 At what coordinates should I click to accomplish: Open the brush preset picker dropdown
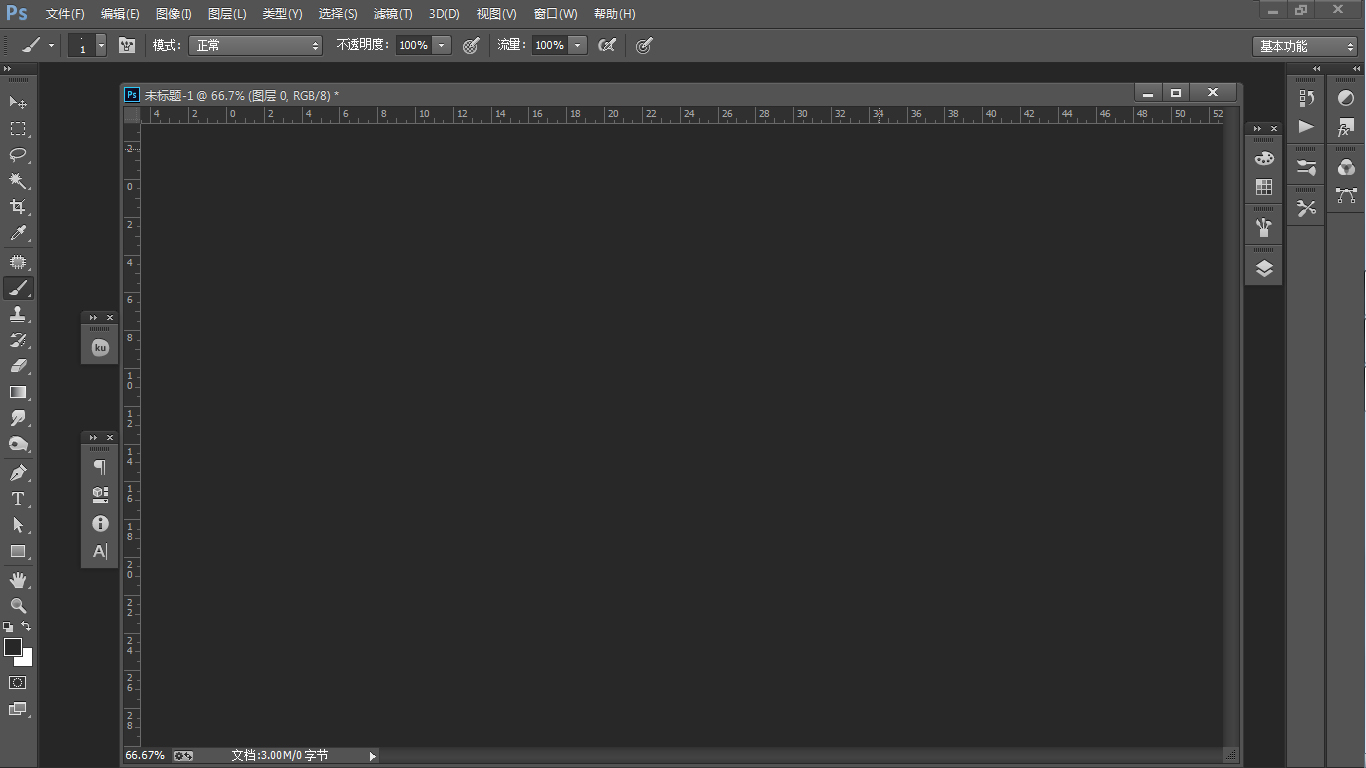tap(101, 45)
